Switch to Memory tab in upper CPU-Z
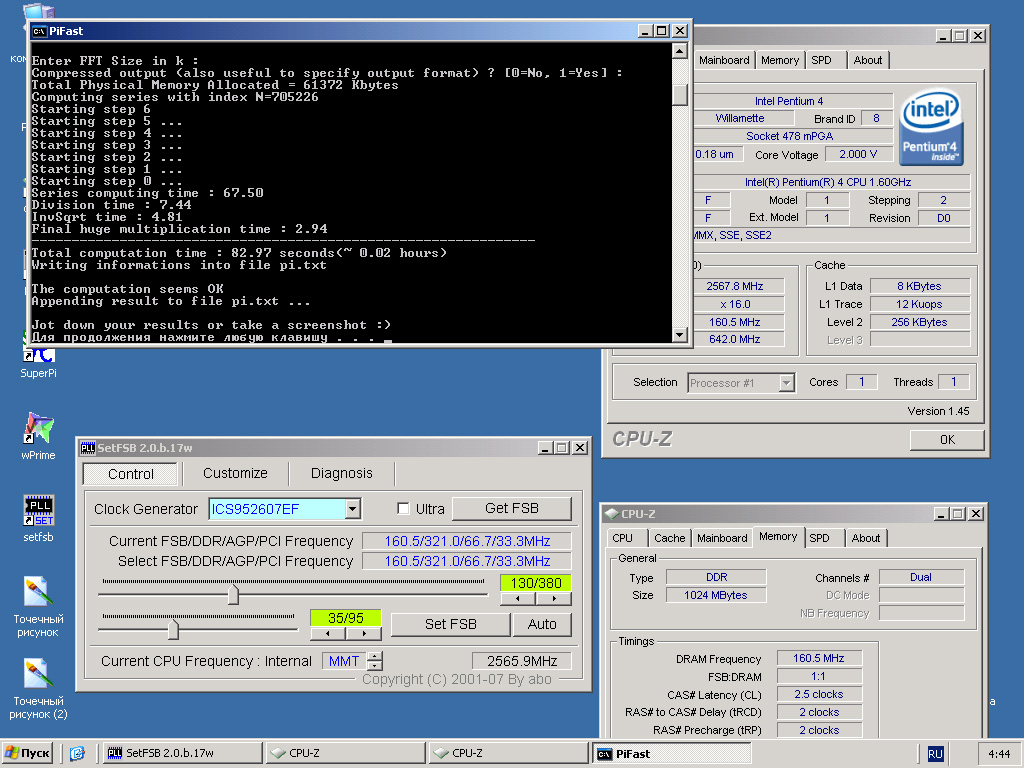Viewport: 1024px width, 768px height. [x=780, y=60]
